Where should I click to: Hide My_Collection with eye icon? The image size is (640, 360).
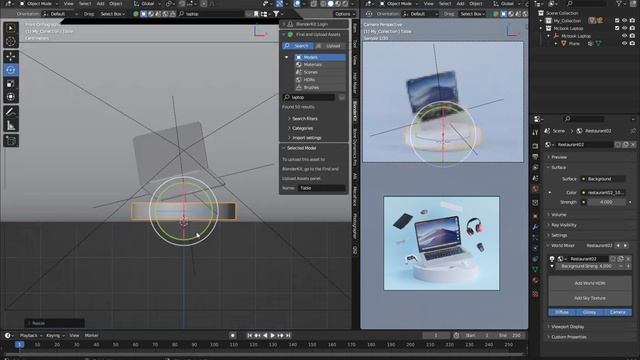624,20
